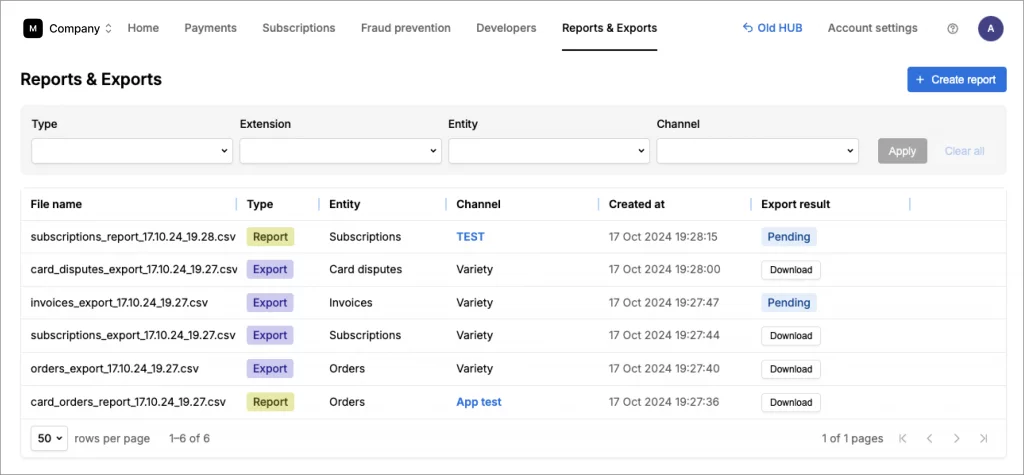This screenshot has width=1024, height=475.
Task: Click the Export result column header
Action: 795,204
